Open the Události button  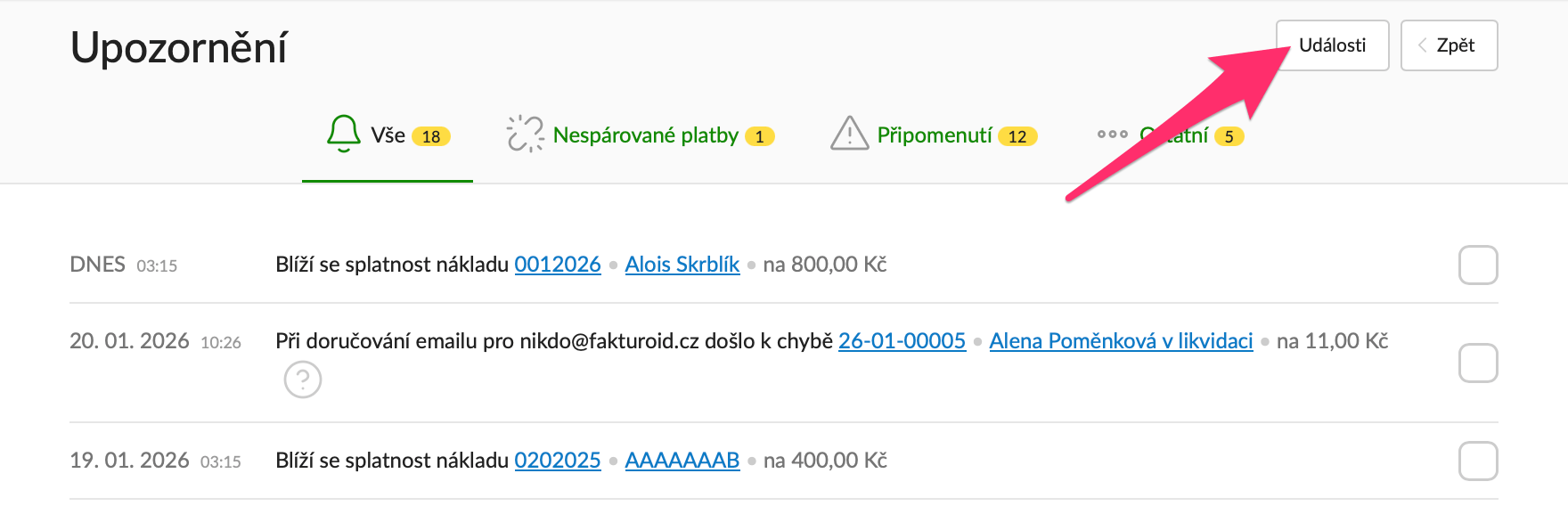(1331, 45)
